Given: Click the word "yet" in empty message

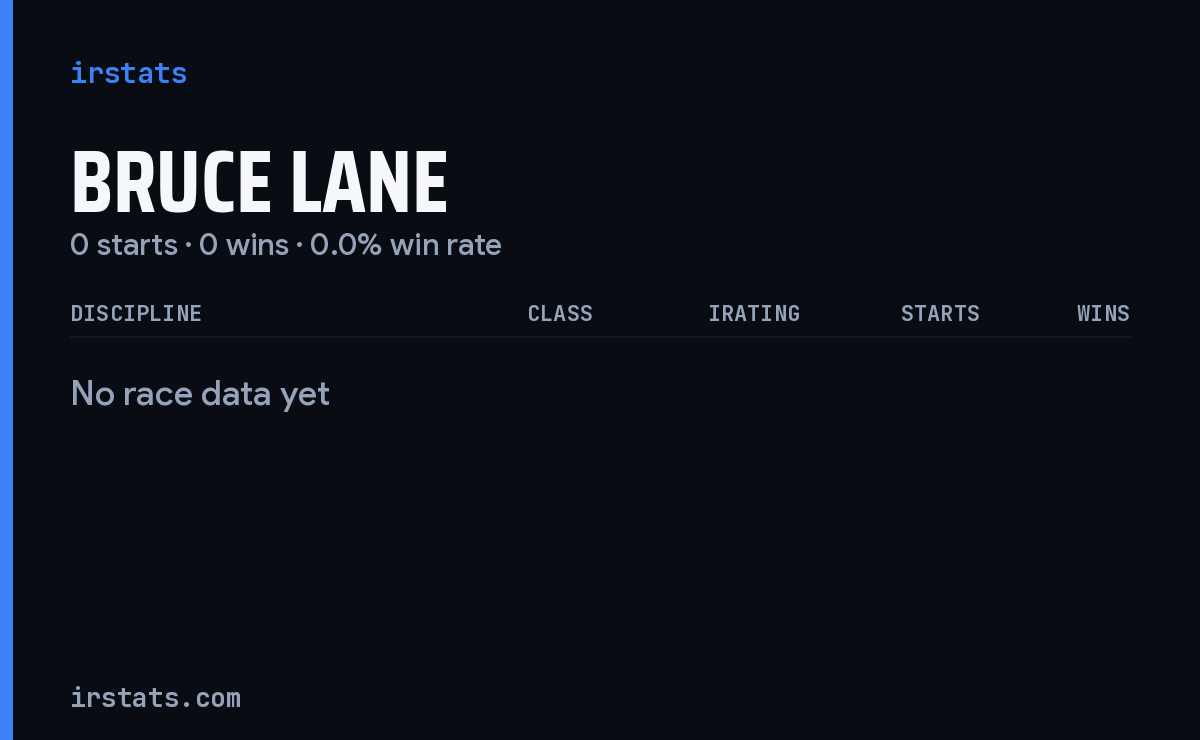Looking at the screenshot, I should 305,396.
